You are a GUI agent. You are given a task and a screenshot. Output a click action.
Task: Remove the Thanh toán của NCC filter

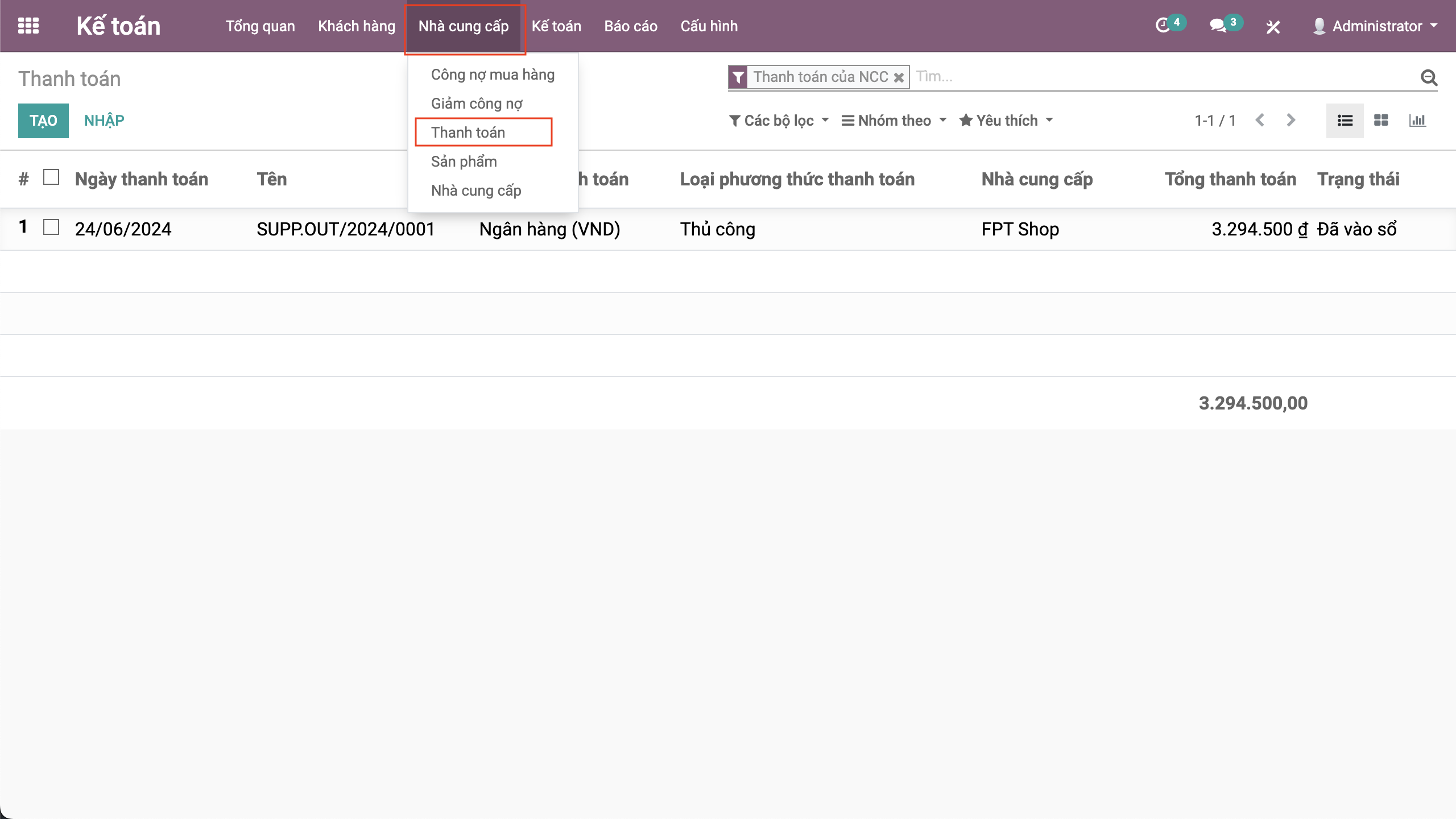[899, 77]
